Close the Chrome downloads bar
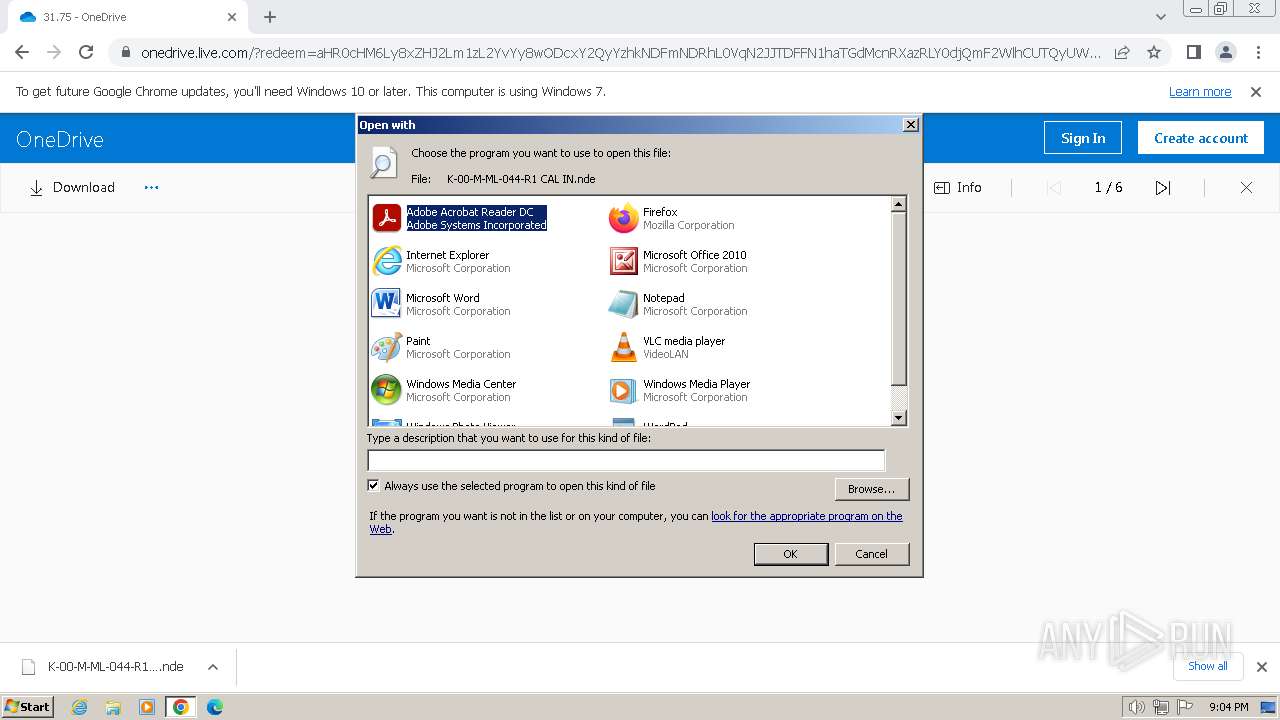This screenshot has width=1280, height=720. [x=1261, y=667]
